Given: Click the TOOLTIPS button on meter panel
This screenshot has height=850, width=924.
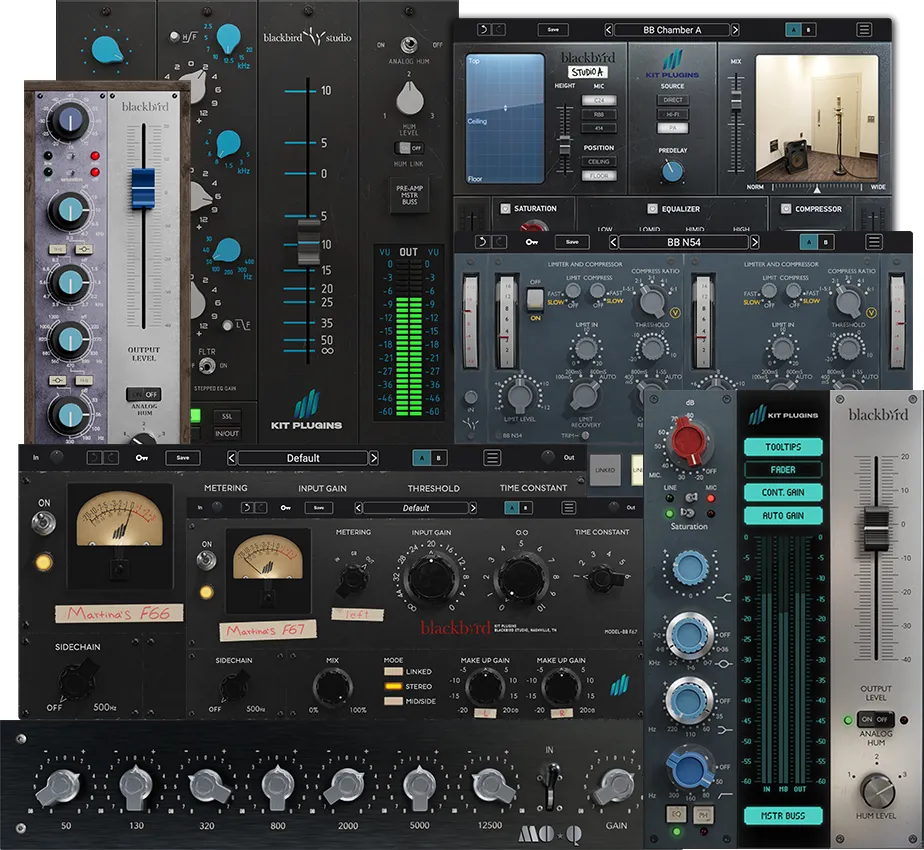Looking at the screenshot, I should (x=783, y=447).
